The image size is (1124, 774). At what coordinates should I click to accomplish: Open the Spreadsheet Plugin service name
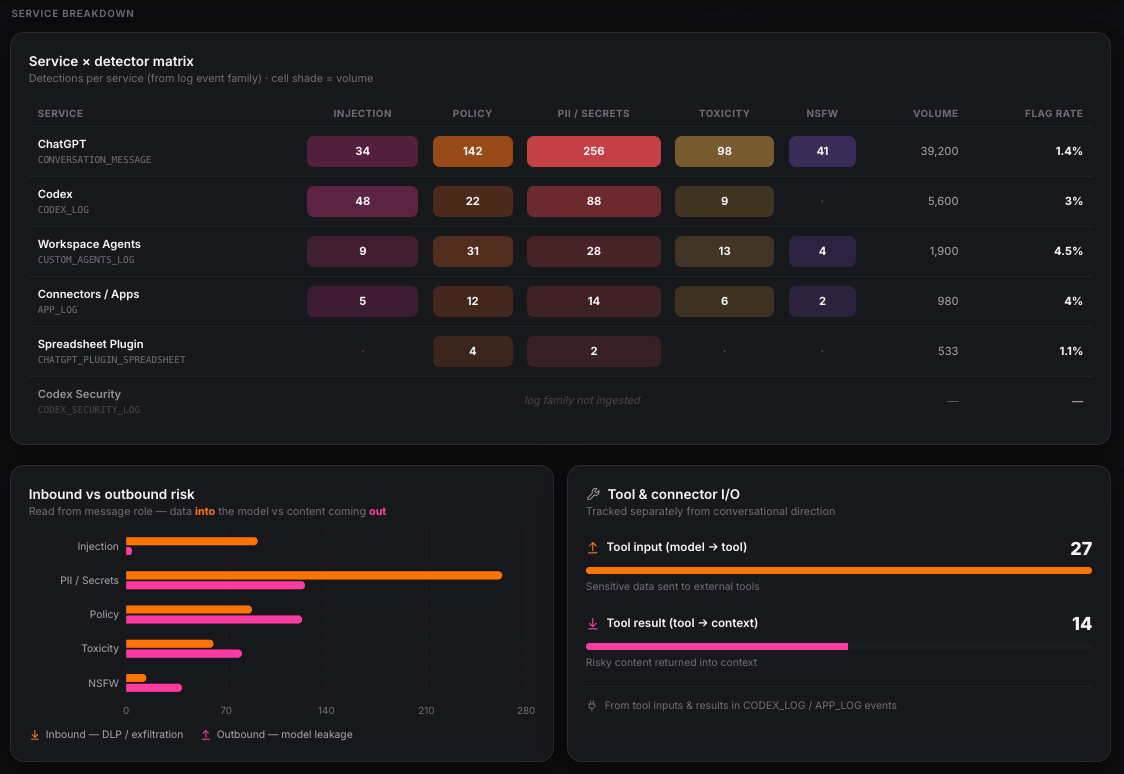90,344
